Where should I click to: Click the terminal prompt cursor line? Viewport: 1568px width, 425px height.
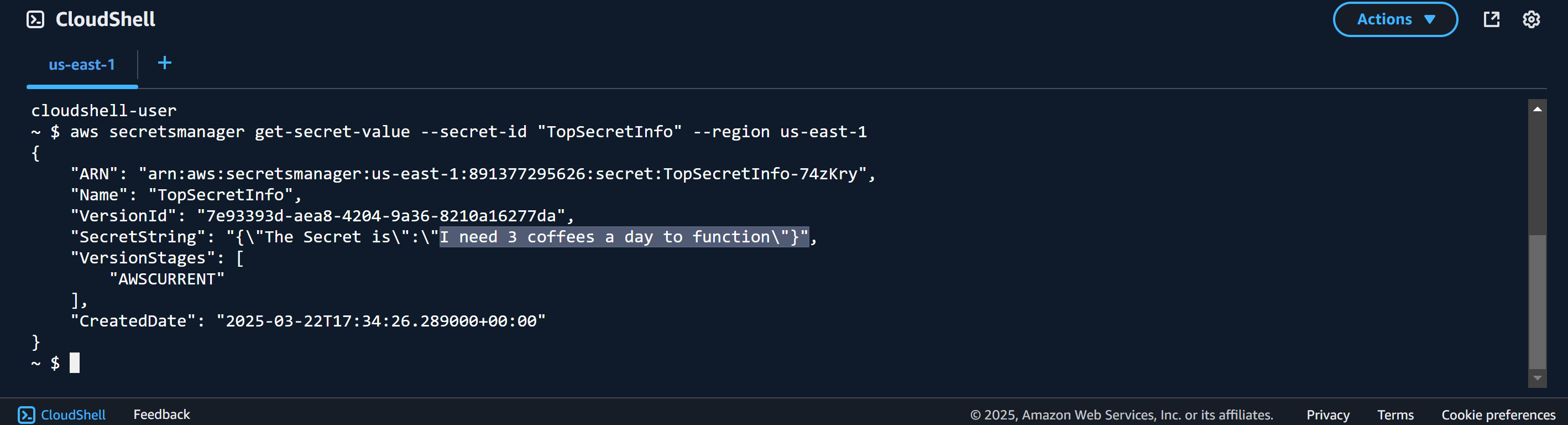[x=55, y=363]
